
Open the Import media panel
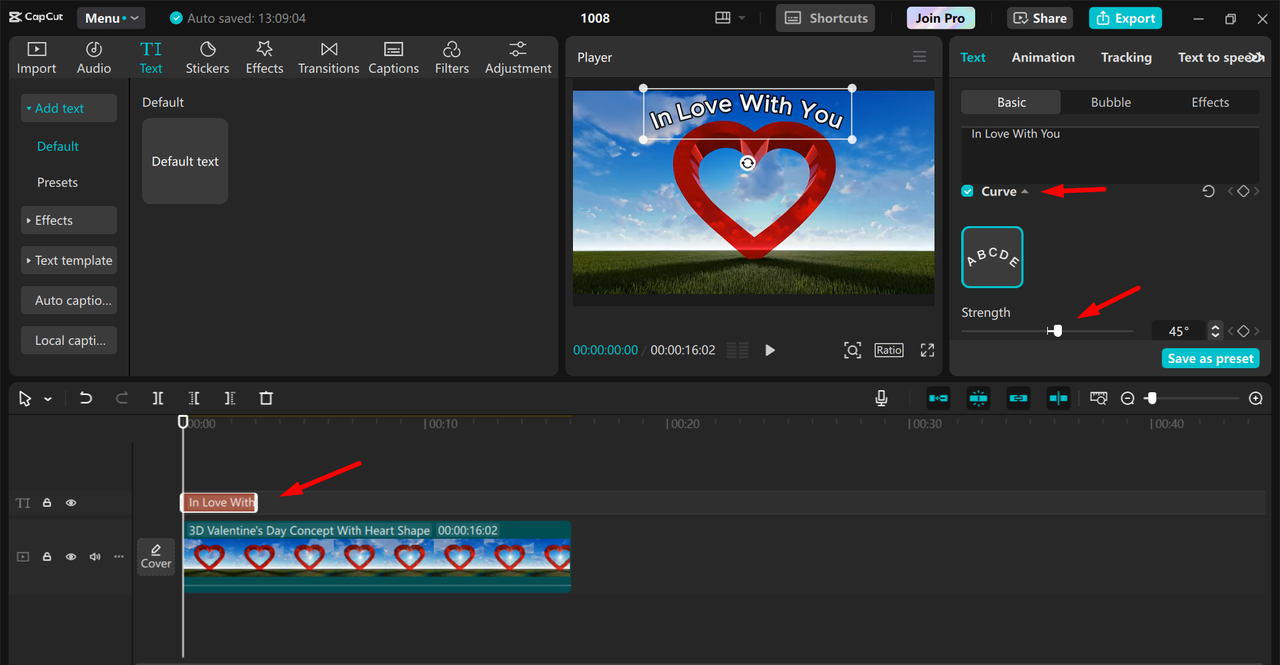[x=36, y=58]
